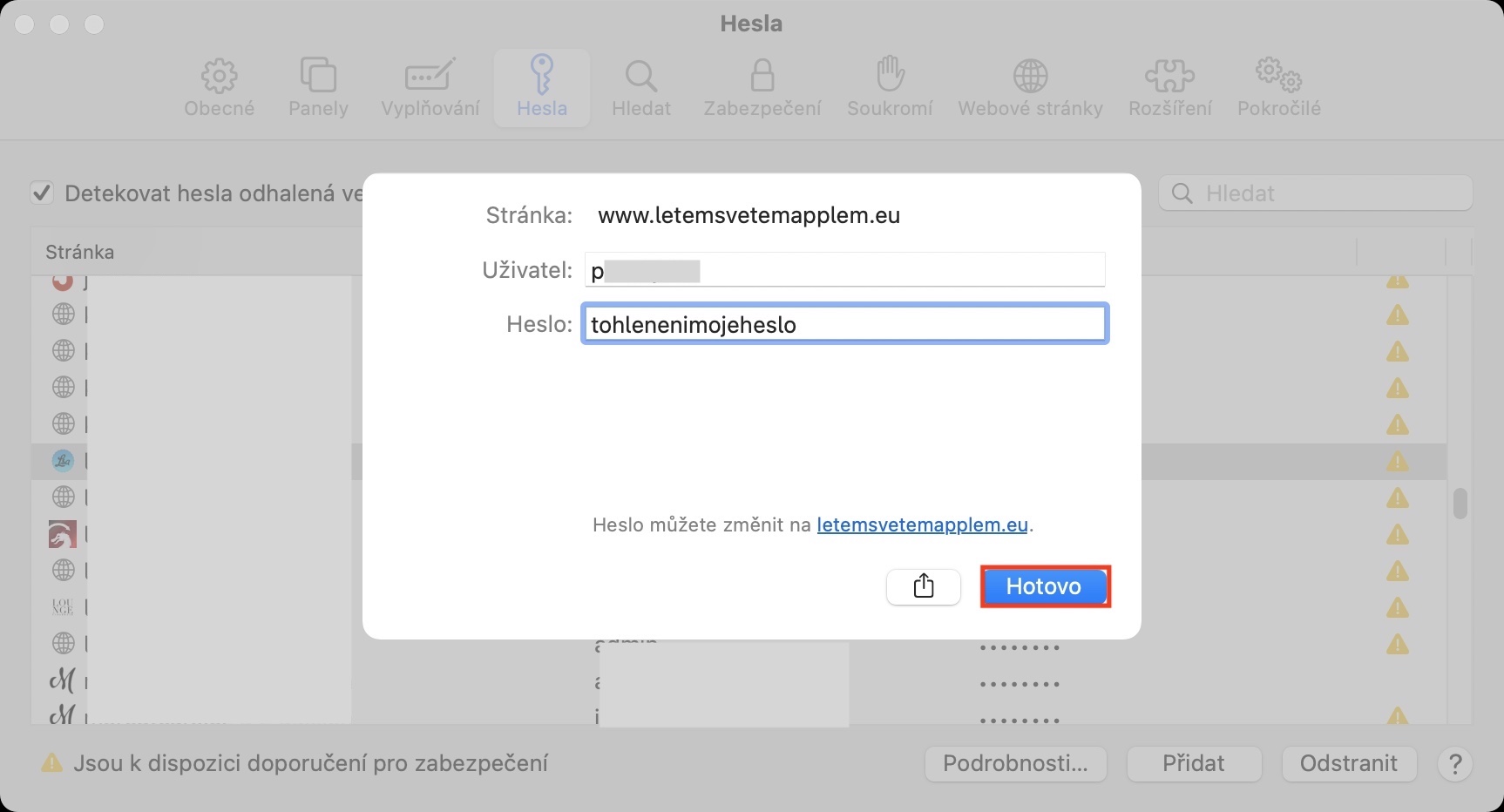The width and height of the screenshot is (1504, 812).
Task: Show the Rozšíření puzzle-piece pane
Action: pos(1169,88)
